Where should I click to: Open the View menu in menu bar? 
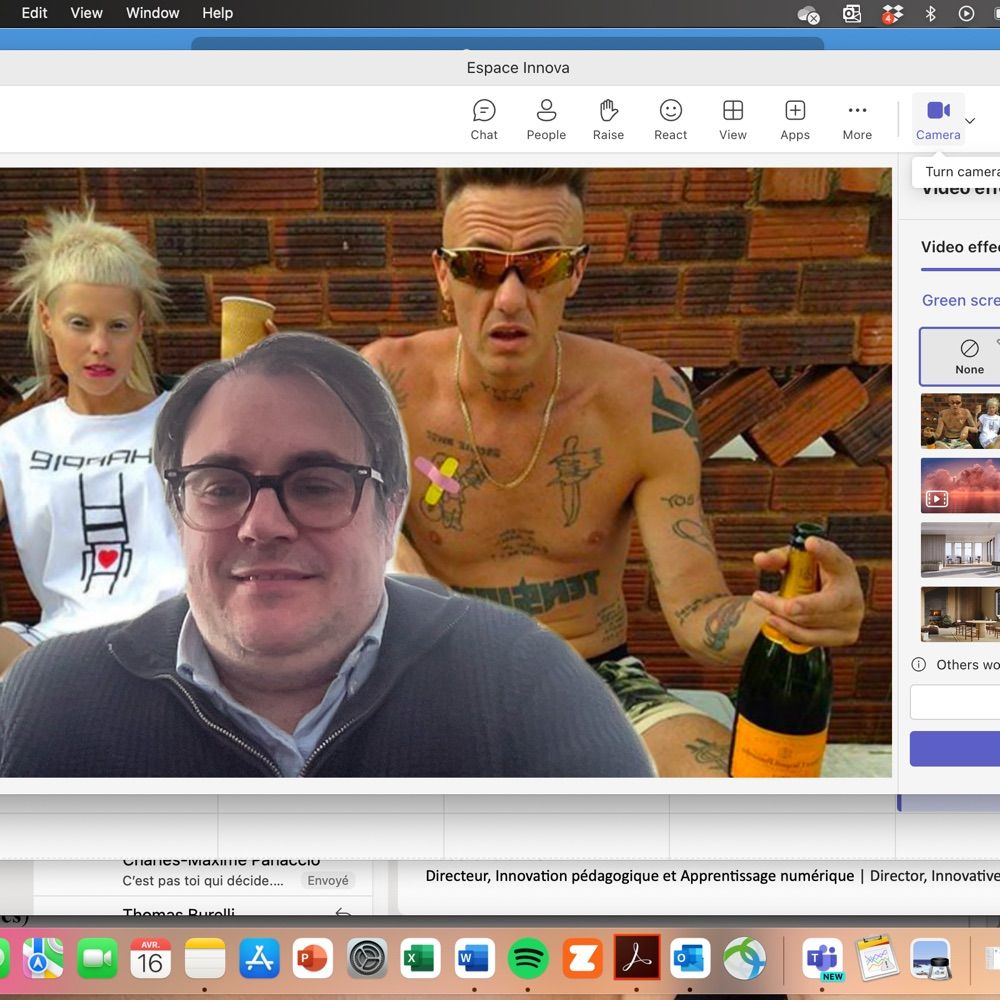pos(86,13)
